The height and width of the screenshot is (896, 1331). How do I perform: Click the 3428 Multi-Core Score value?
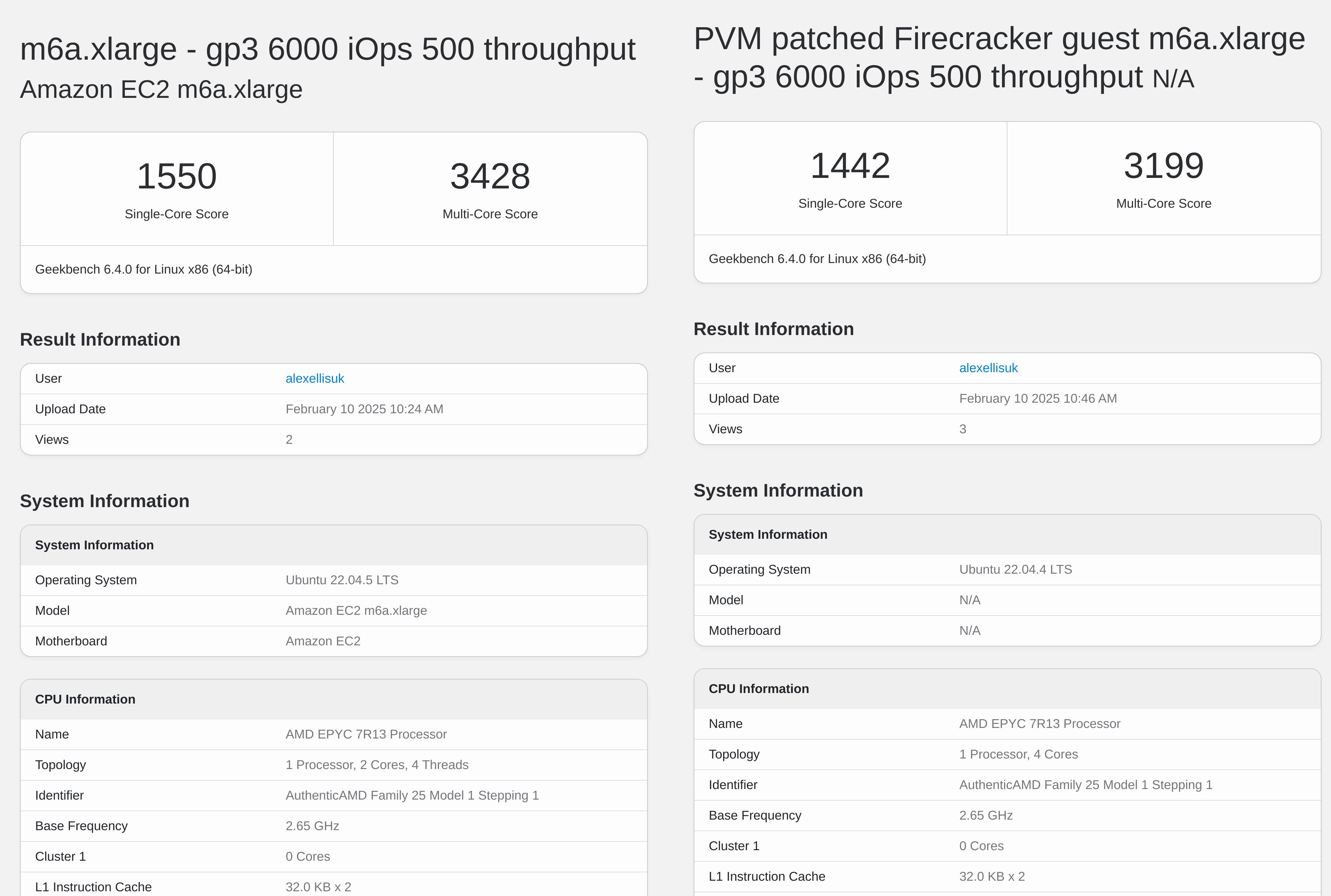coord(490,175)
